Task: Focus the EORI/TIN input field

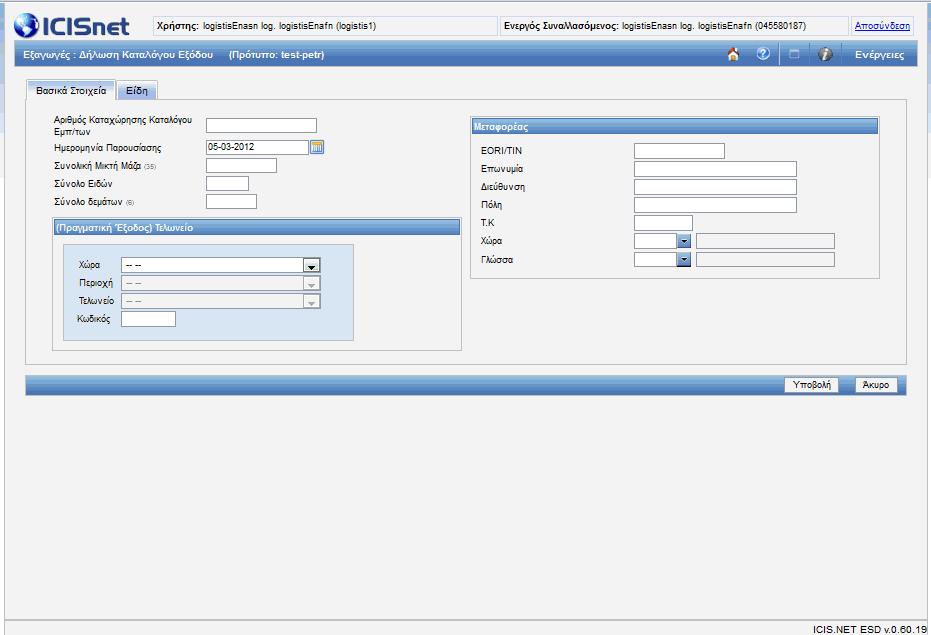Action: 679,151
